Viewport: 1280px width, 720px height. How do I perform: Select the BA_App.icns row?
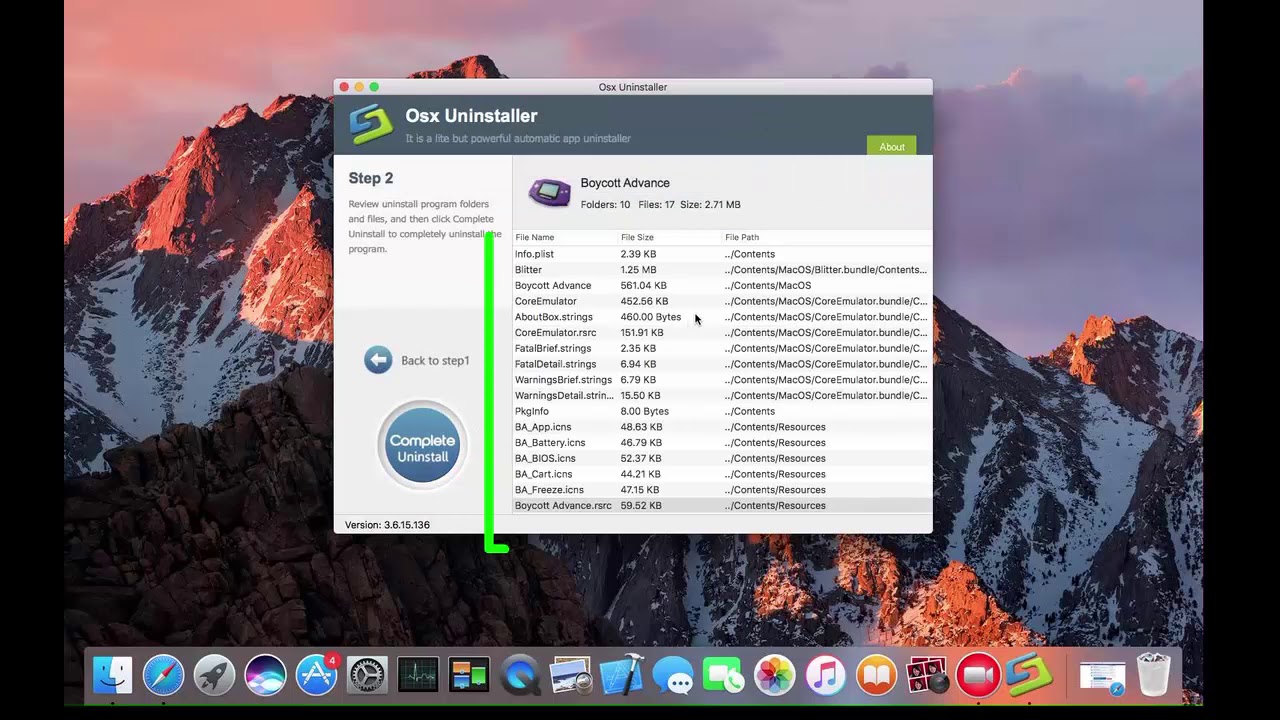(x=722, y=427)
